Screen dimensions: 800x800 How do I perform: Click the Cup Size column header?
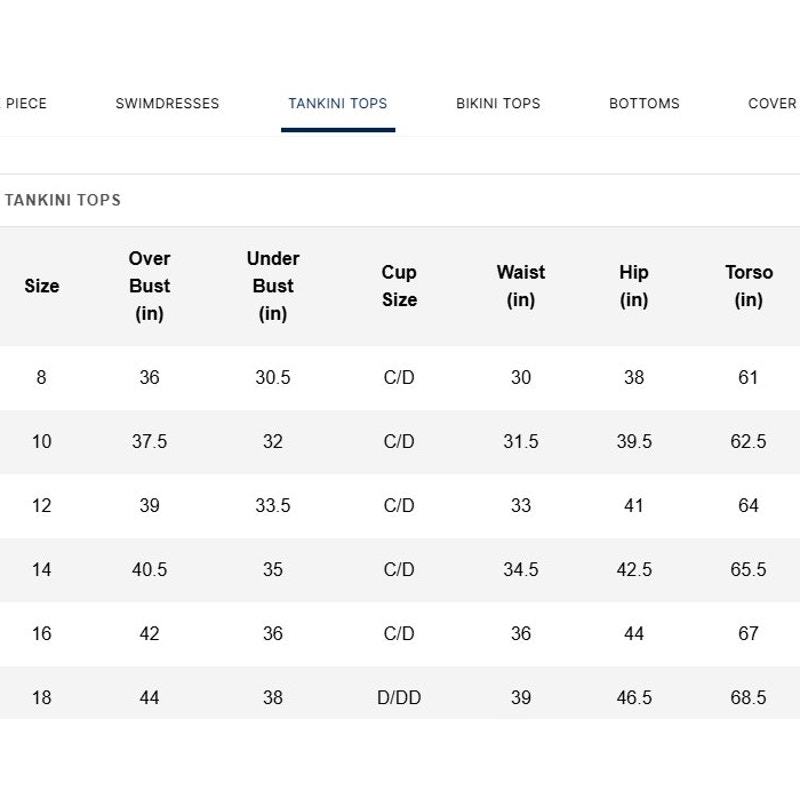[x=399, y=286]
